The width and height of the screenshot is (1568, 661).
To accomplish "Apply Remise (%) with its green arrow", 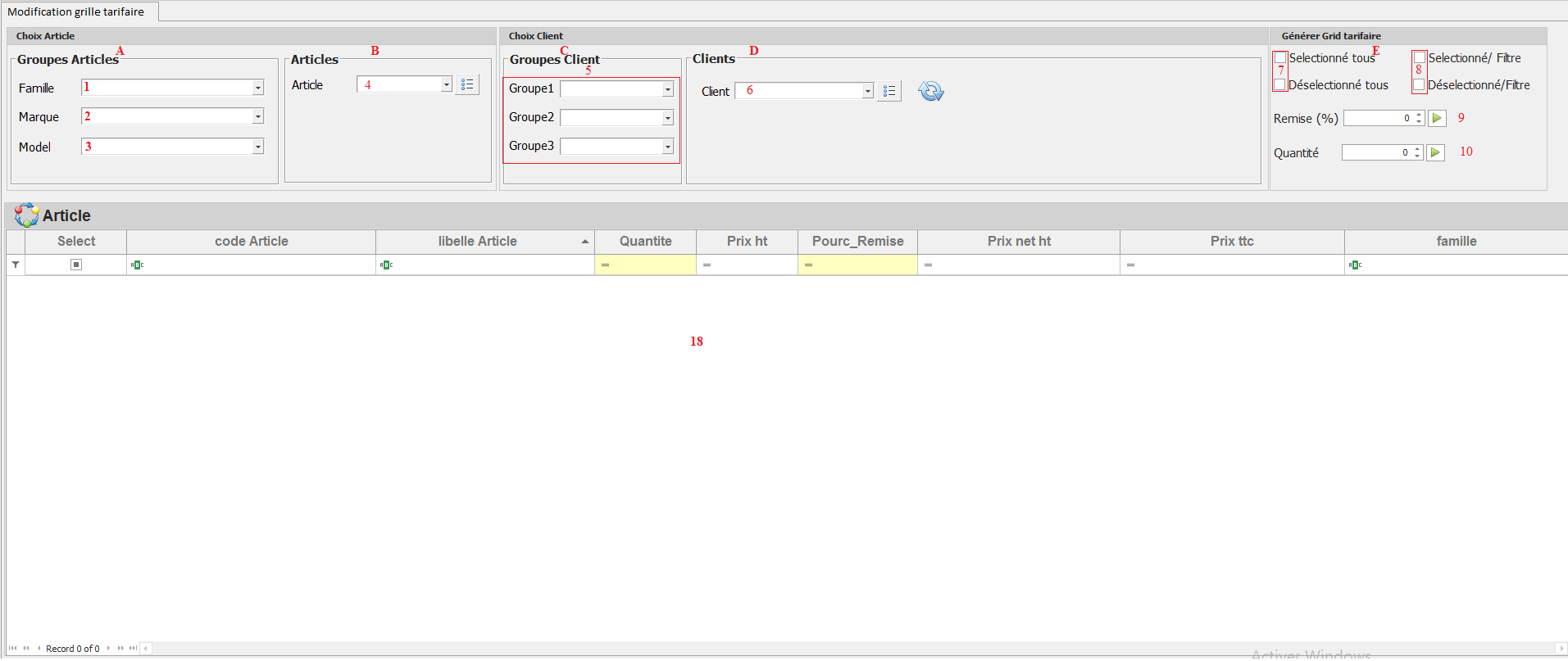I will pyautogui.click(x=1436, y=118).
